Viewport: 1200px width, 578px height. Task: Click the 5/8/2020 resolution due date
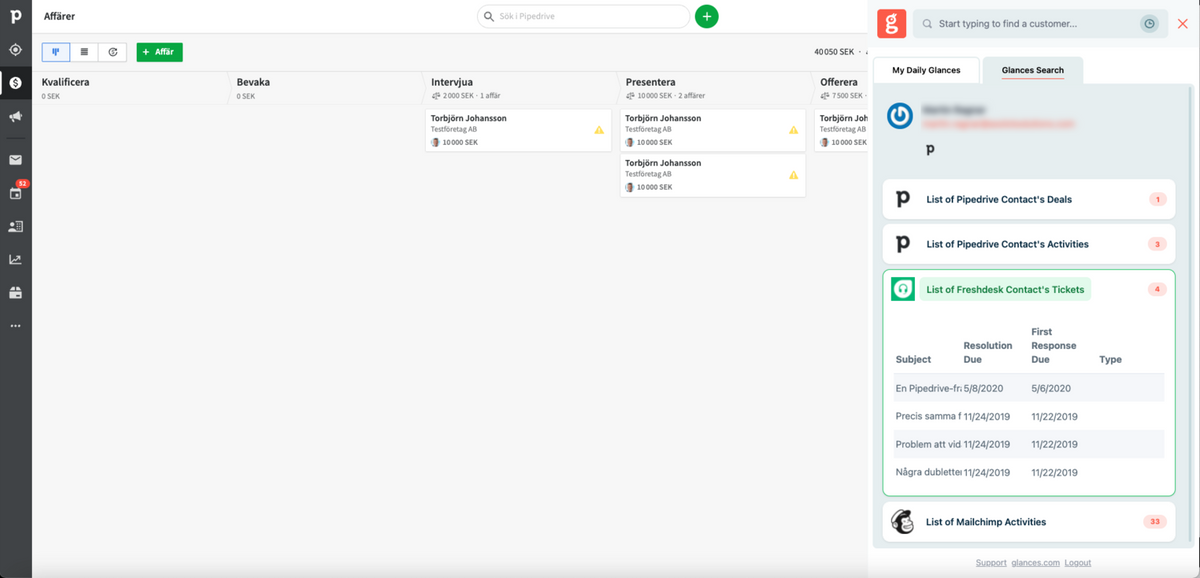983,388
